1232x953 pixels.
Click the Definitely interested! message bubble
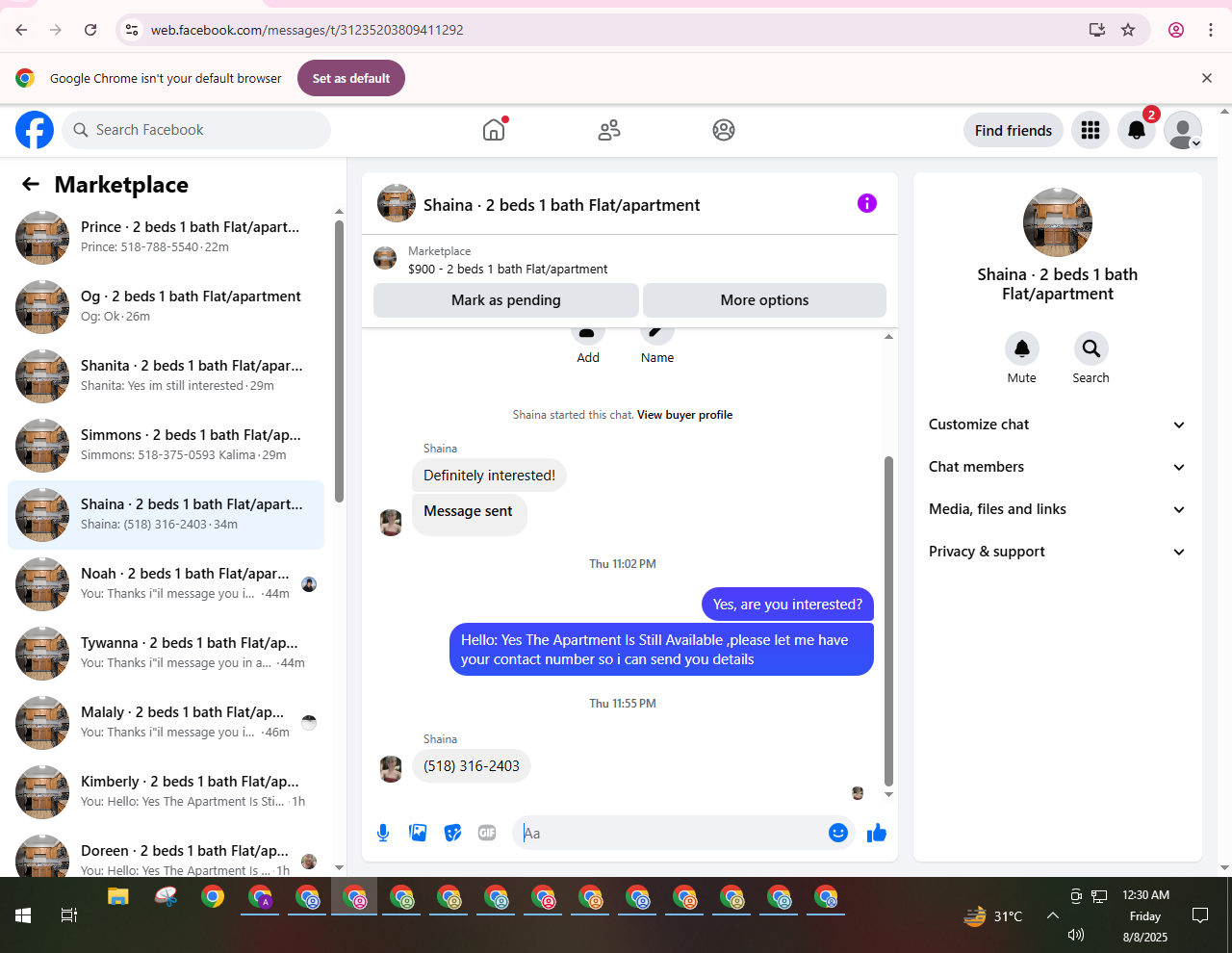489,476
